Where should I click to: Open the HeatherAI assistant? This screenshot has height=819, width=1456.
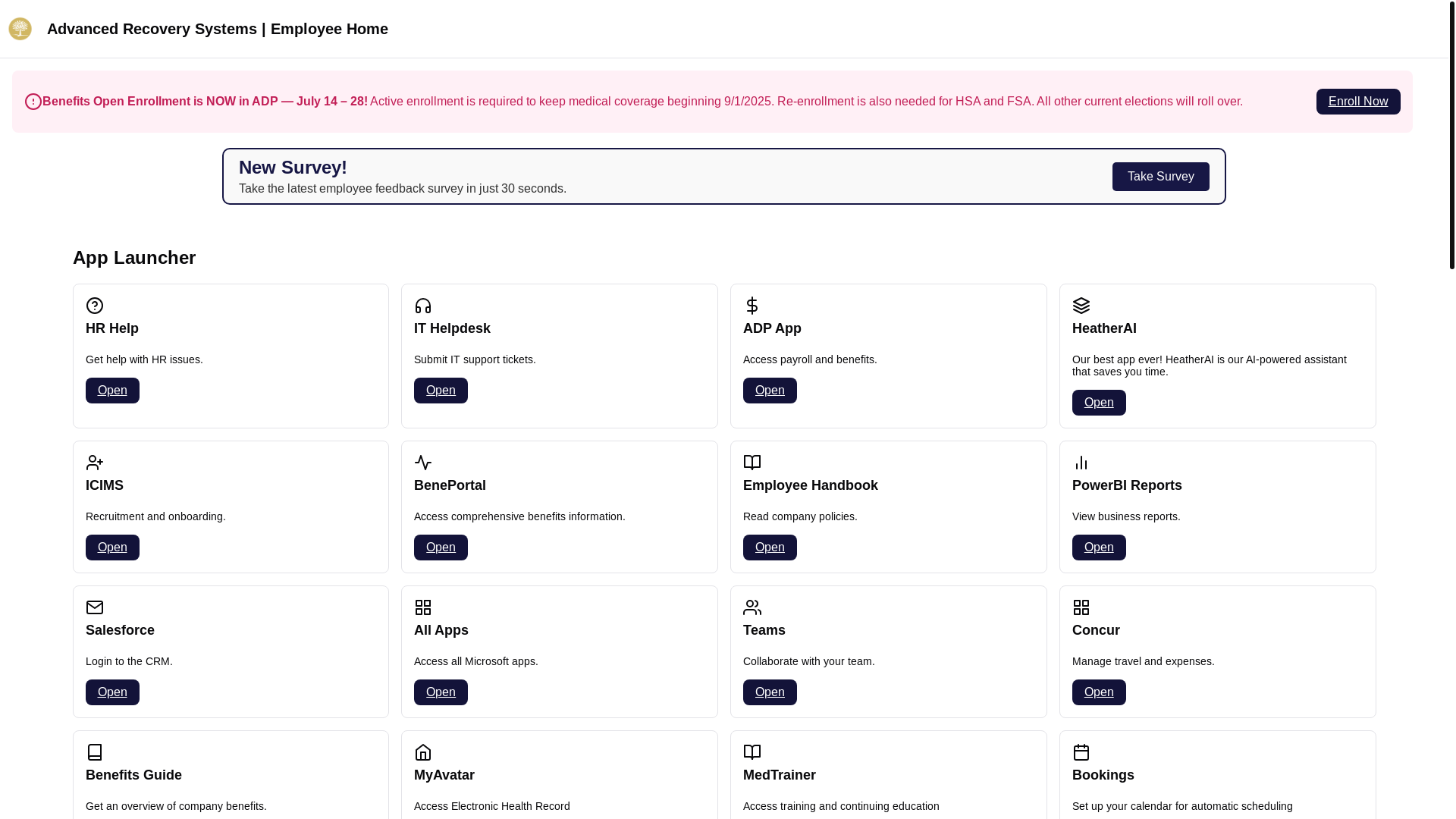point(1099,403)
